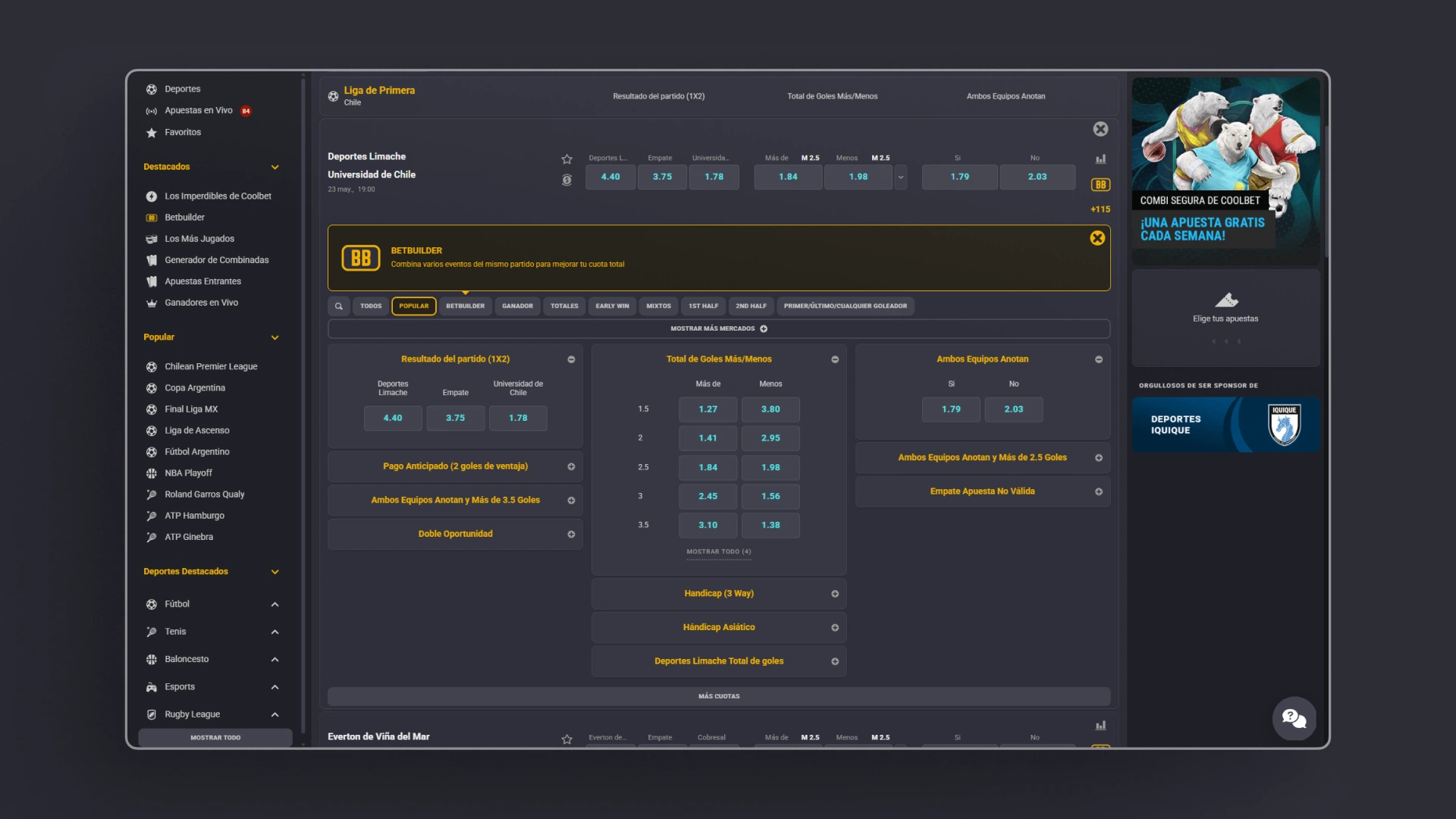Select Deportes Limache win at 4.40 in header row
The height and width of the screenshot is (819, 1456).
610,177
